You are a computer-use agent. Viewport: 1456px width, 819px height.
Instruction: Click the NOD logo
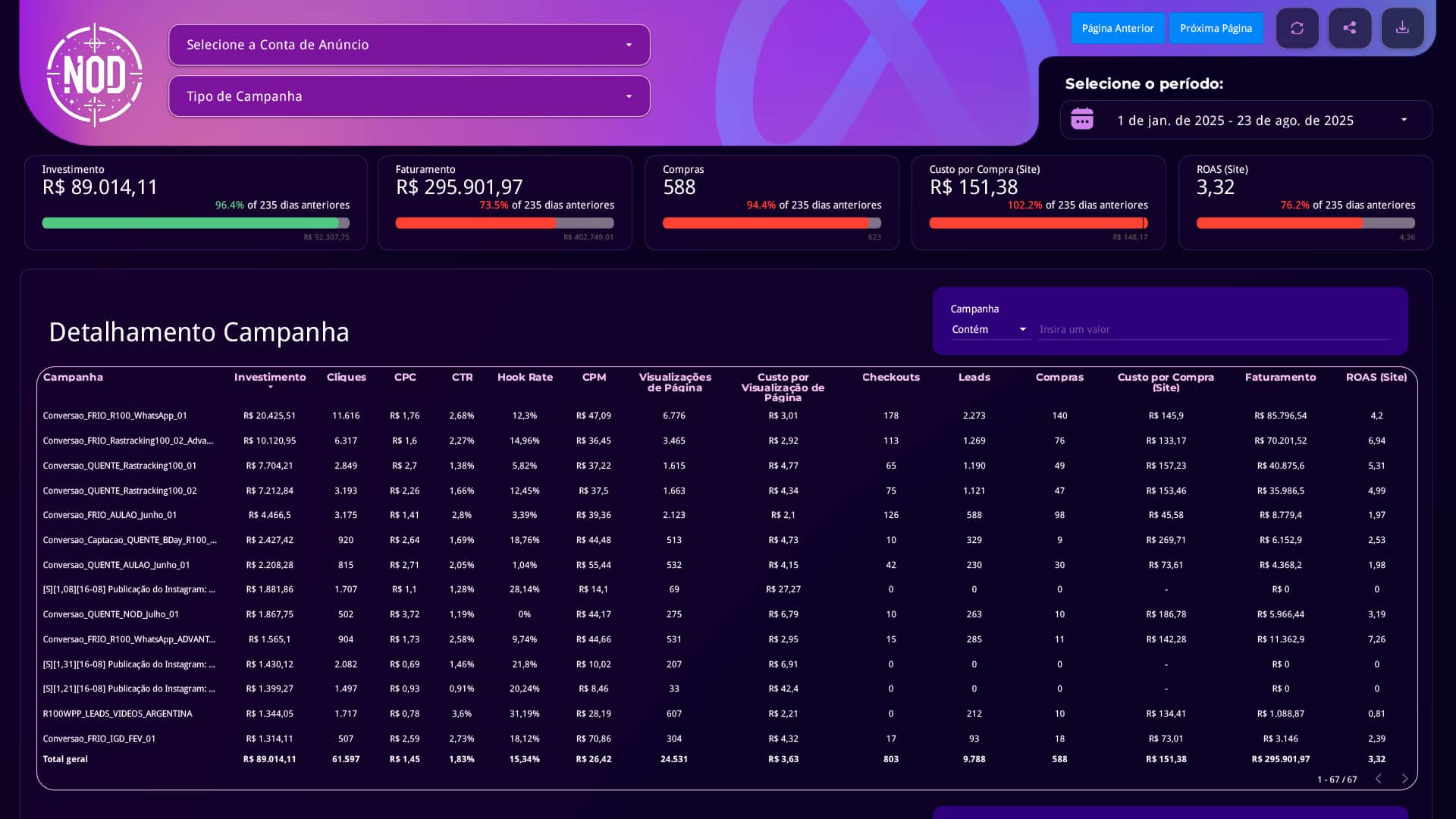coord(95,74)
